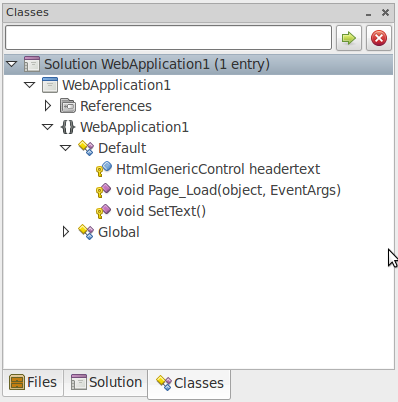398x402 pixels.
Task: Click the Default class icon
Action: tap(86, 148)
